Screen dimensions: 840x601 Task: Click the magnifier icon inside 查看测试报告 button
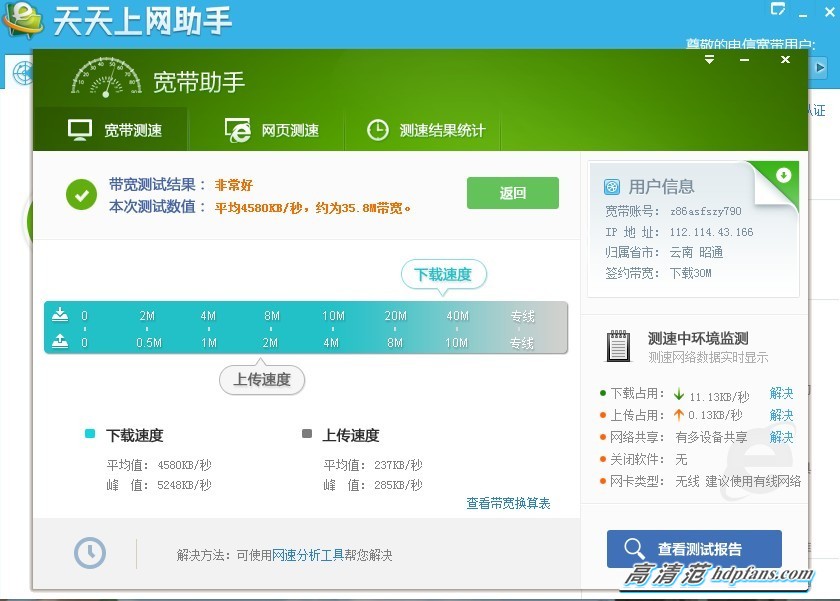tap(635, 549)
